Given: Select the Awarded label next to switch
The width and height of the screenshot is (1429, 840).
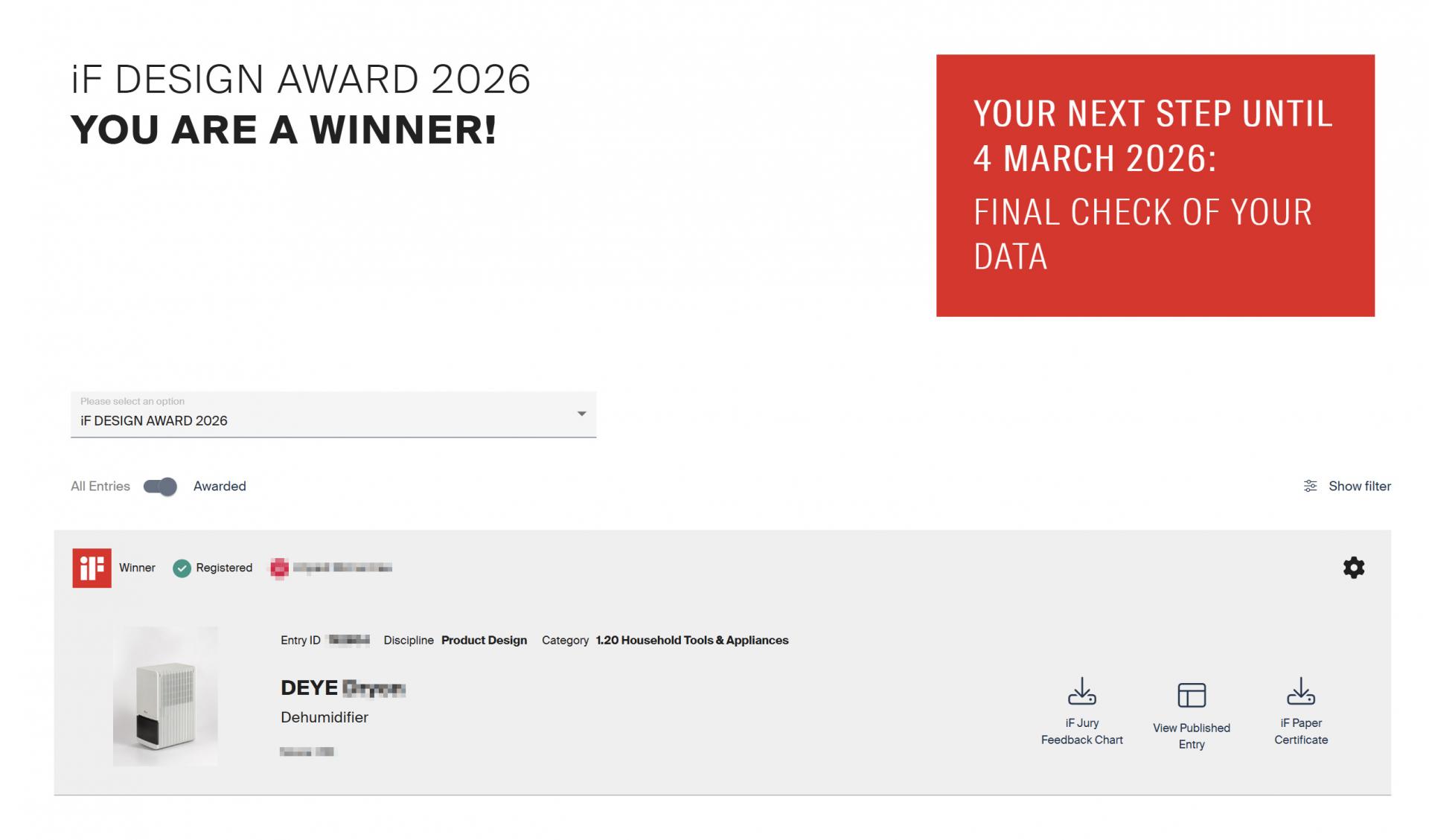Looking at the screenshot, I should click(220, 486).
